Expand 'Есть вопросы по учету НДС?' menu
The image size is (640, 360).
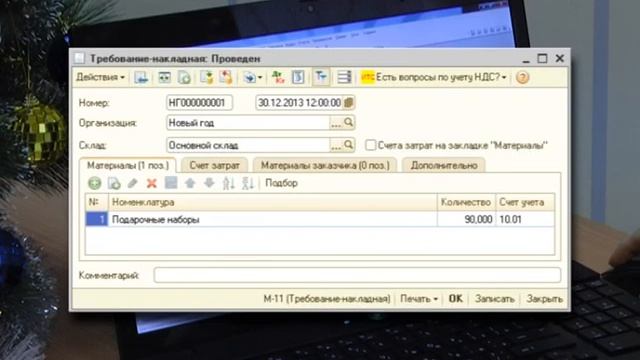pyautogui.click(x=441, y=77)
